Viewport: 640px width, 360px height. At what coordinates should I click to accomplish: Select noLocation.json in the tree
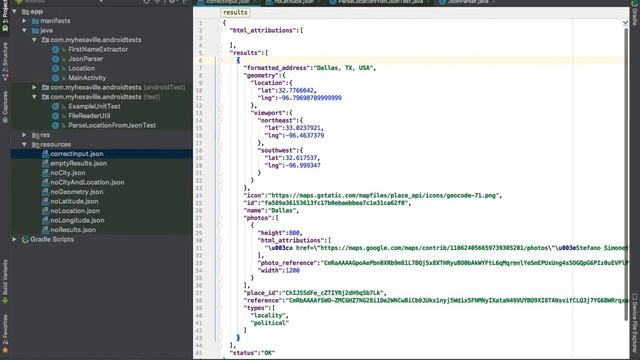pos(75,211)
